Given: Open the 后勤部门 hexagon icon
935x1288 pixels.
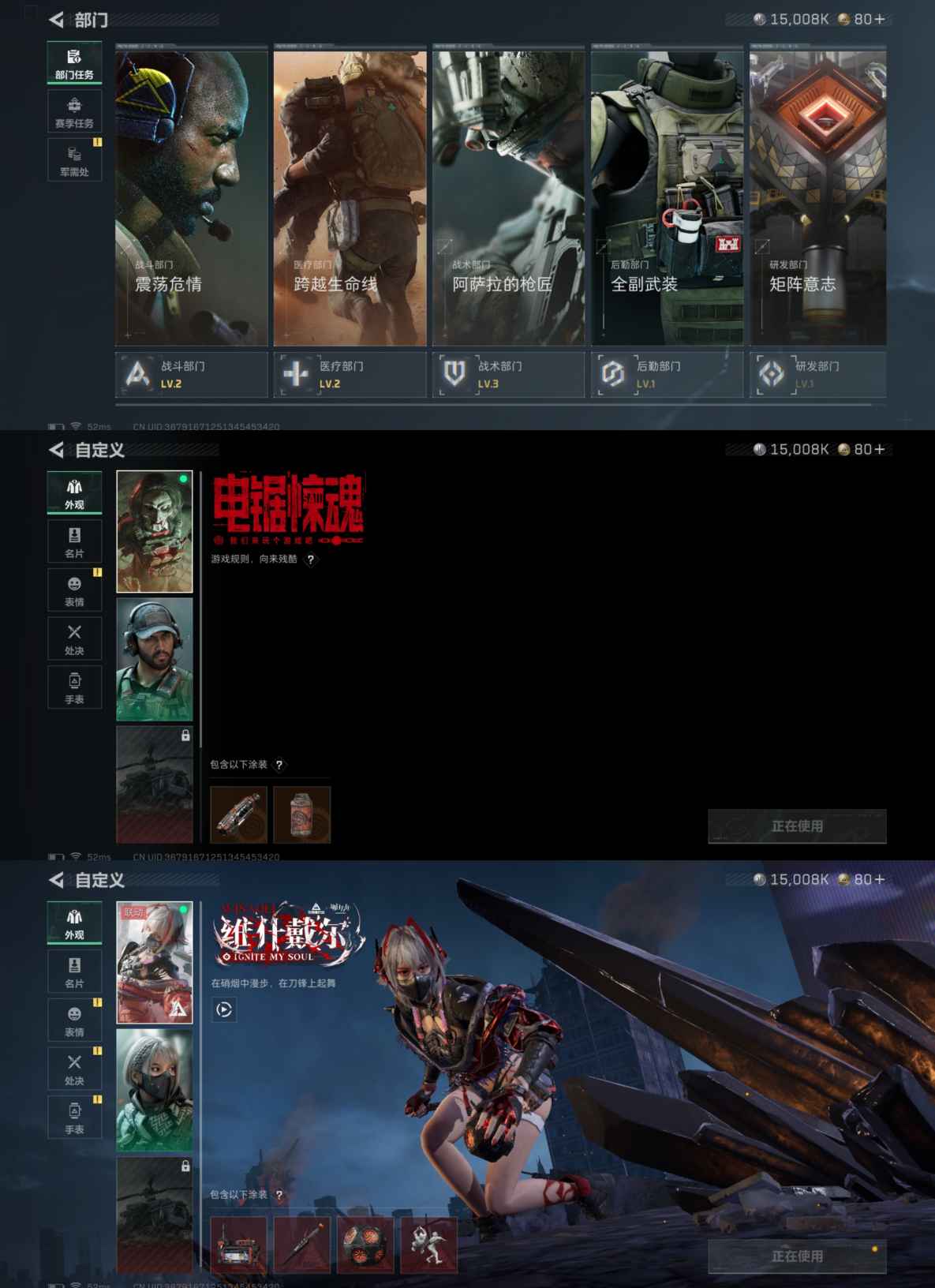Looking at the screenshot, I should coord(613,374).
